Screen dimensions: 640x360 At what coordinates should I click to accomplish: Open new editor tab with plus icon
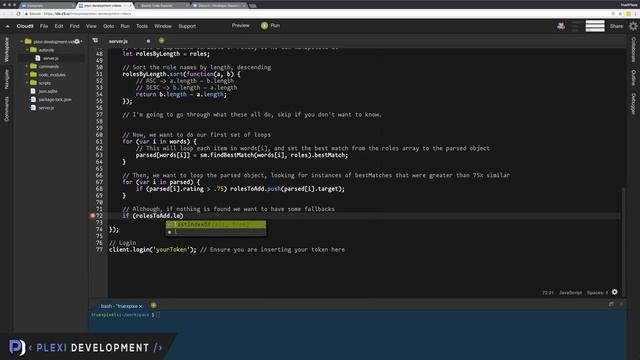coord(161,41)
